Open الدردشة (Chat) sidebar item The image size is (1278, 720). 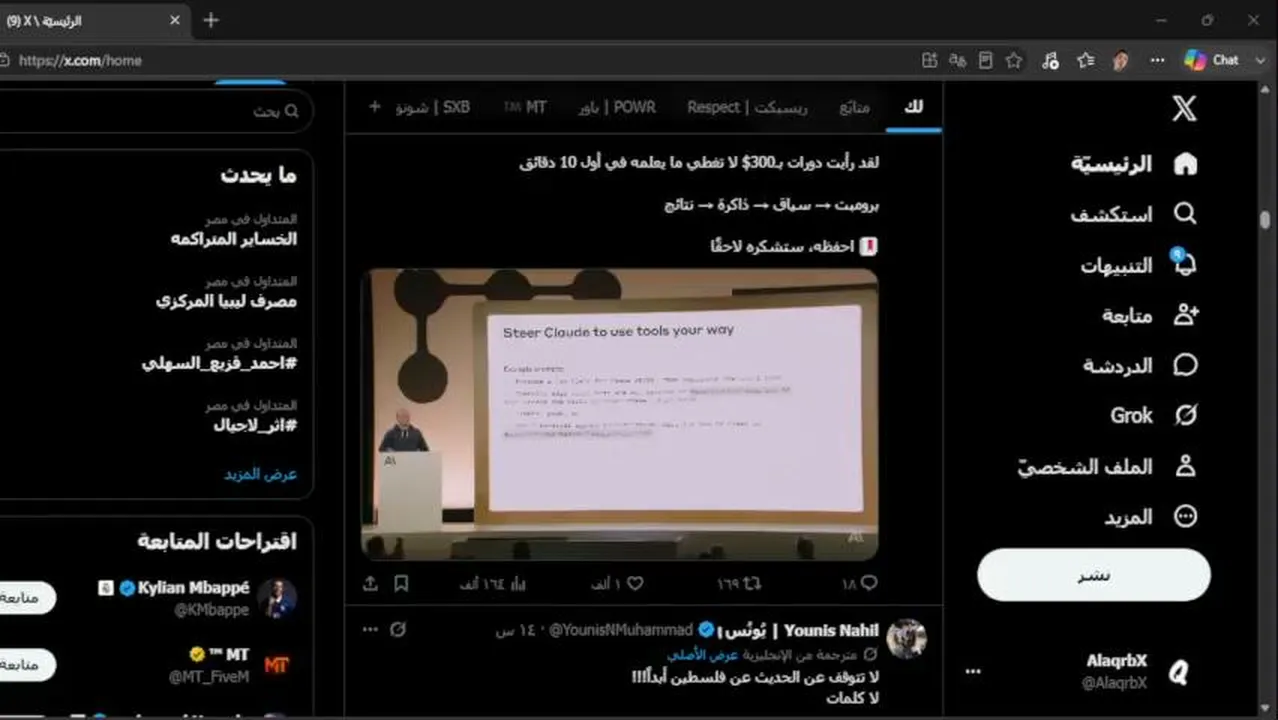click(x=1140, y=365)
